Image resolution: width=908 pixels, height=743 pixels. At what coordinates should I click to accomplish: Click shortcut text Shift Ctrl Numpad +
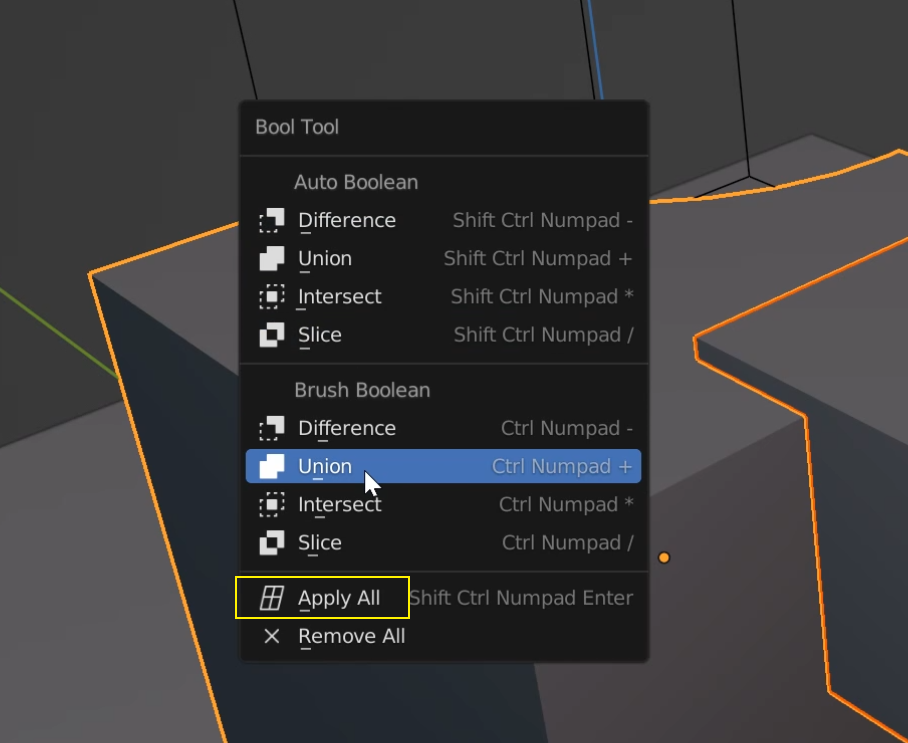coord(538,258)
